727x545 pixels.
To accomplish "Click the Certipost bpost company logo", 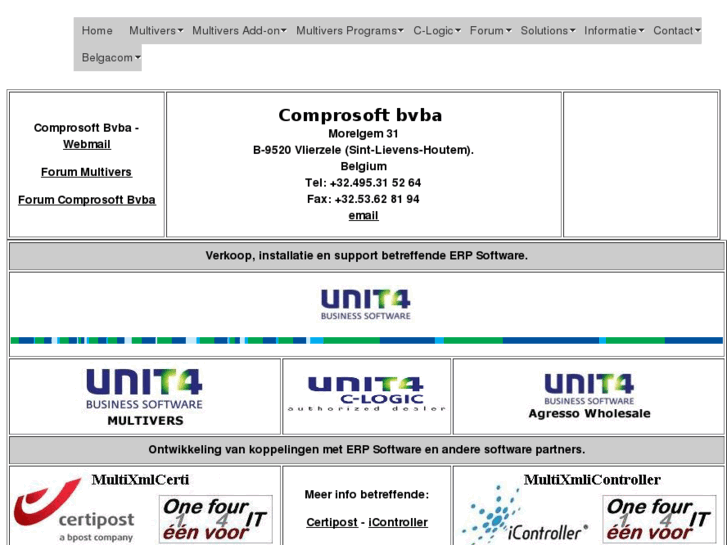I will (x=74, y=510).
